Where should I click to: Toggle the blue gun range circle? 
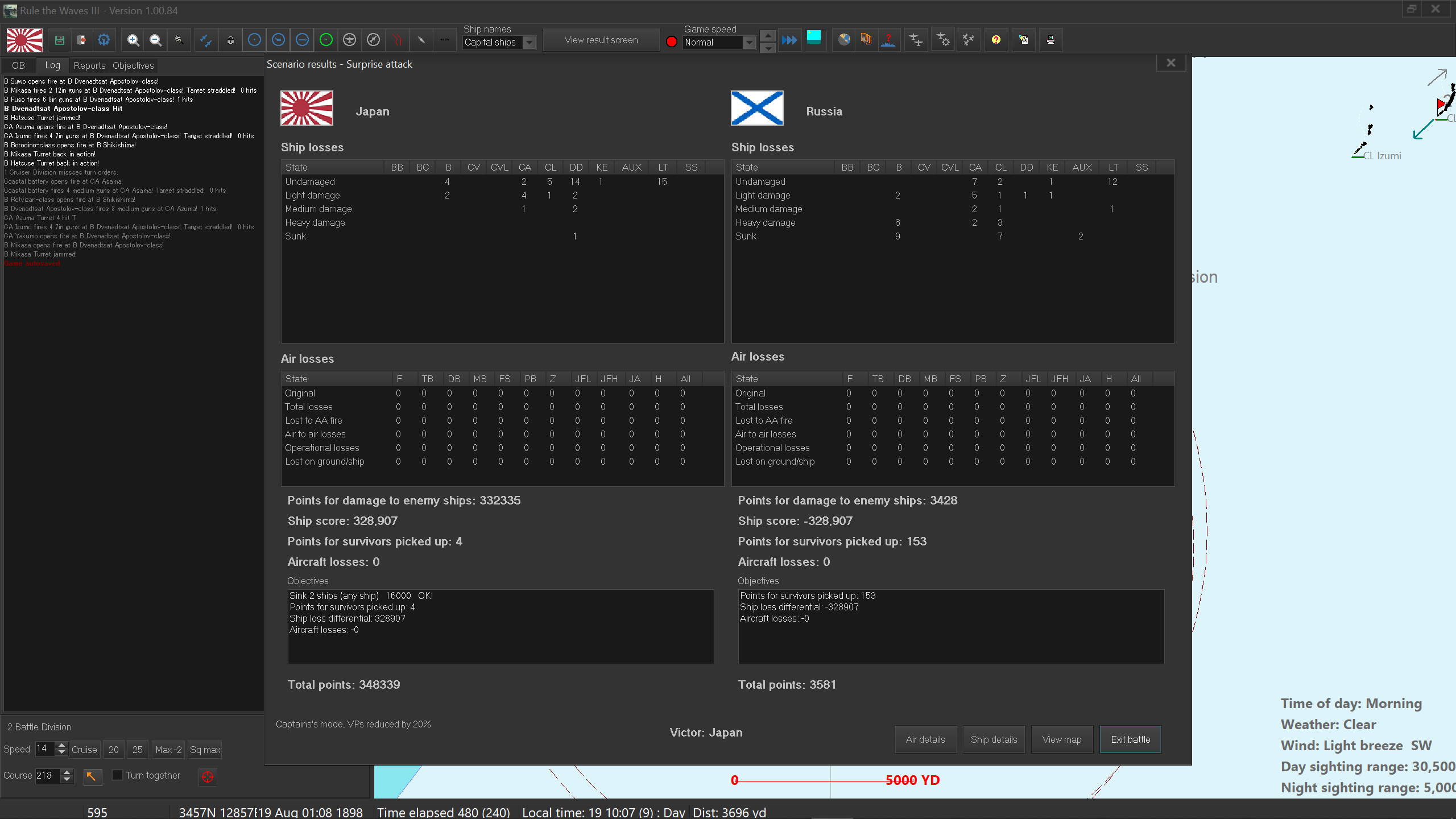click(x=278, y=40)
